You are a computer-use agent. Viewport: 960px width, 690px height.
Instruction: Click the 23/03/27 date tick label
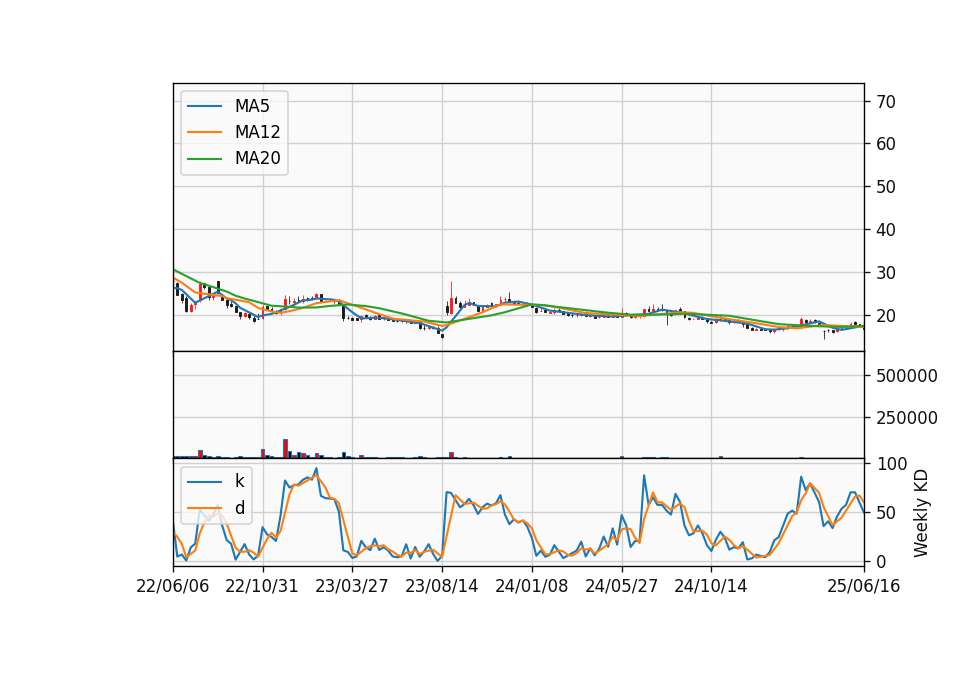coord(352,586)
